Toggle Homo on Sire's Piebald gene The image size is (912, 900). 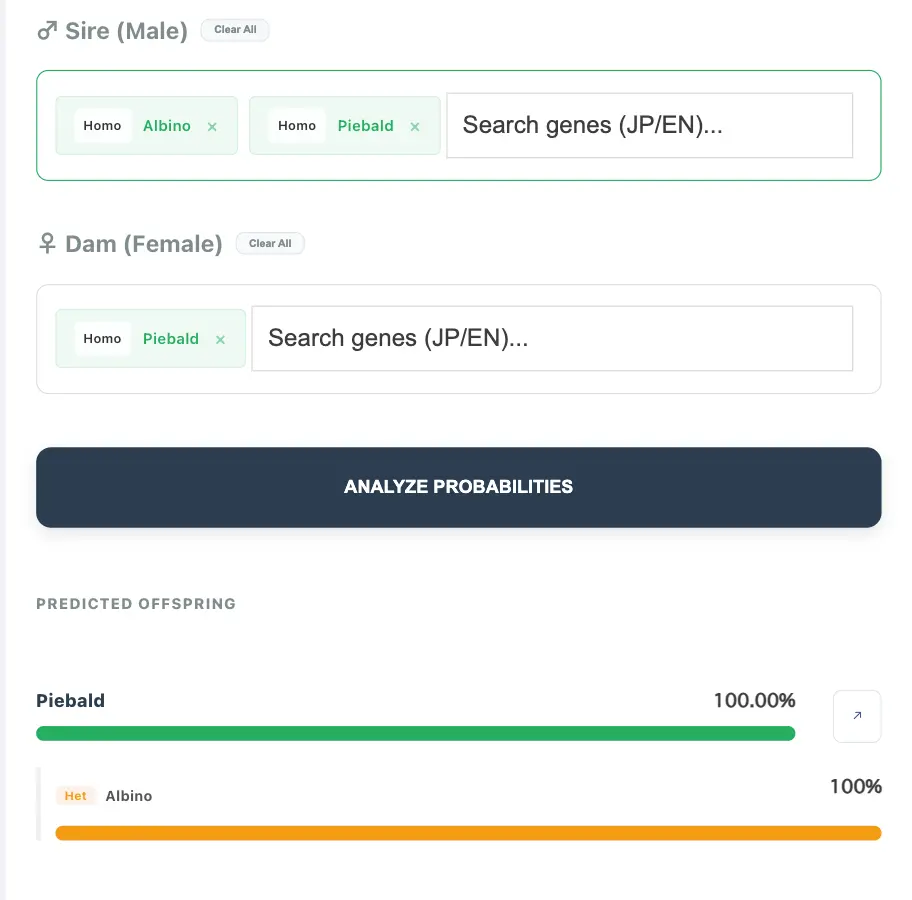tap(297, 126)
